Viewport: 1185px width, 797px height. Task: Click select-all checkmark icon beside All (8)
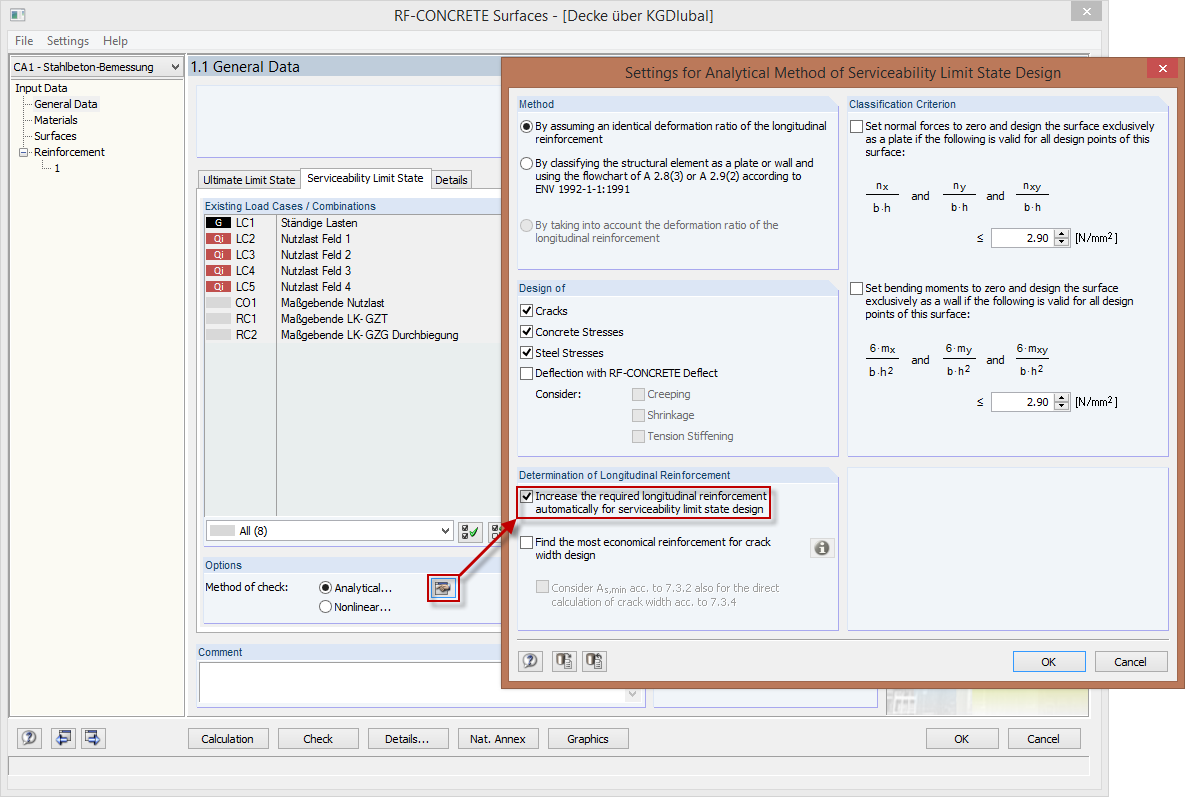[x=470, y=531]
